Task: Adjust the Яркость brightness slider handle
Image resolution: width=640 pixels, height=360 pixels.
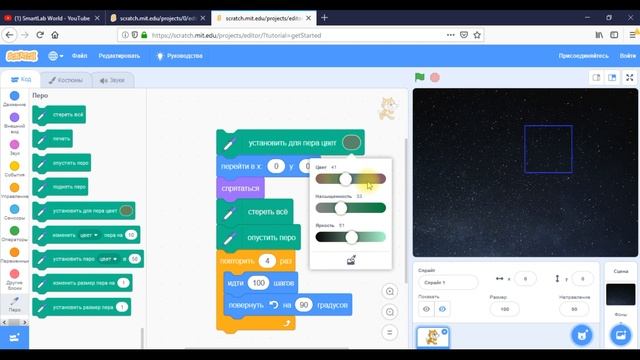Action: point(351,237)
